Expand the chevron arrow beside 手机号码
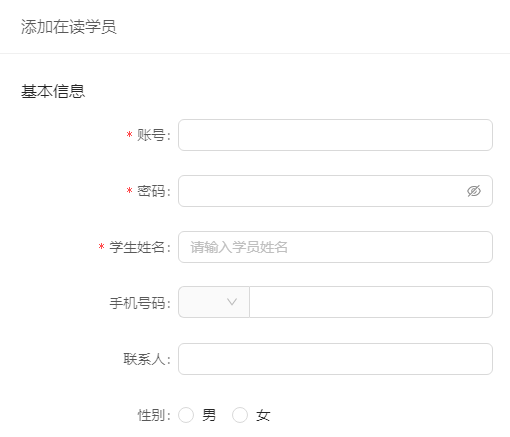The width and height of the screenshot is (510, 437). (232, 302)
